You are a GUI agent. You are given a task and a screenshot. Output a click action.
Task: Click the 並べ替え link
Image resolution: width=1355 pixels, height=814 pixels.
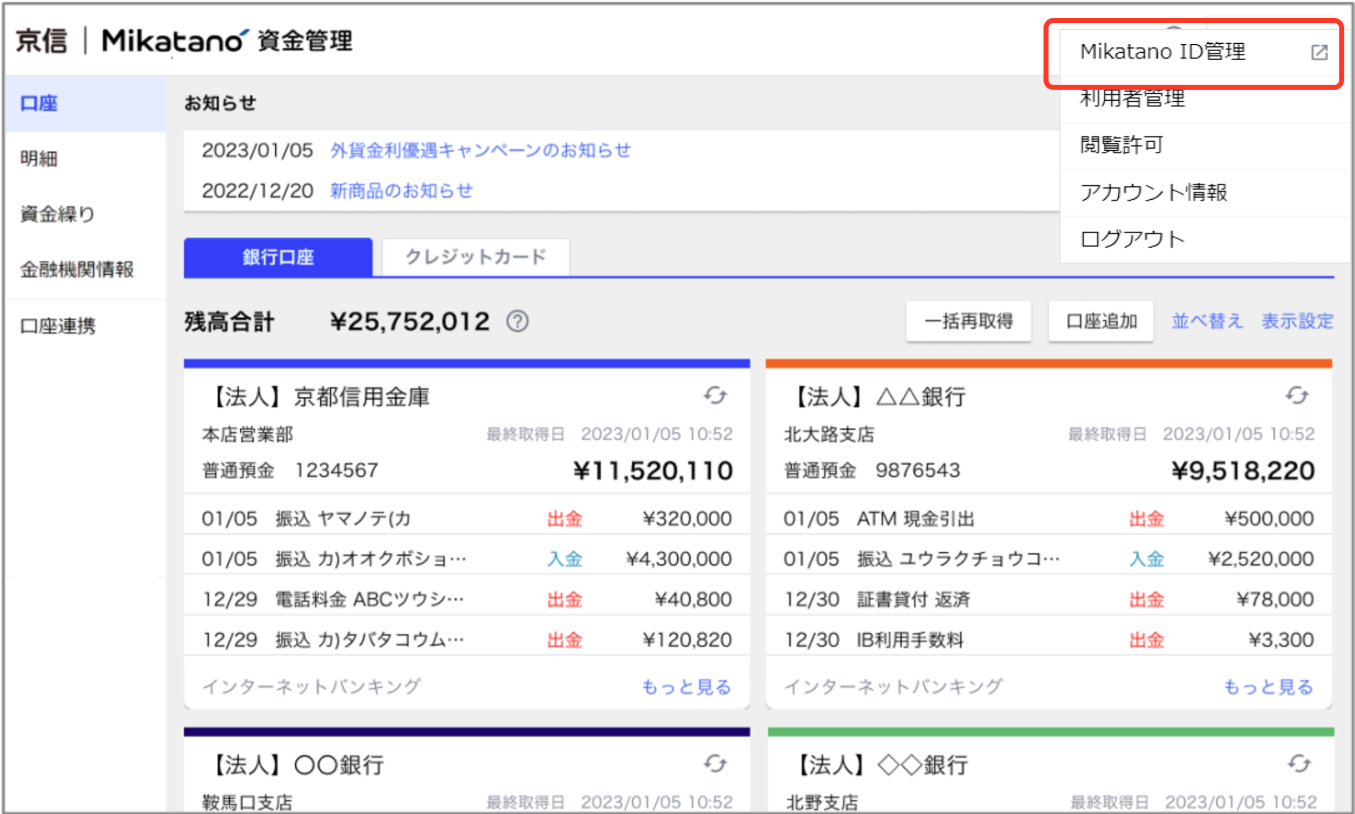pyautogui.click(x=1207, y=321)
